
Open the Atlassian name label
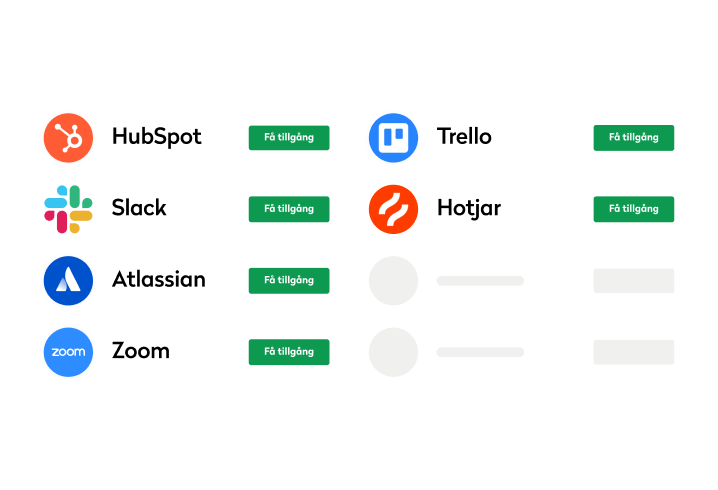pyautogui.click(x=158, y=279)
